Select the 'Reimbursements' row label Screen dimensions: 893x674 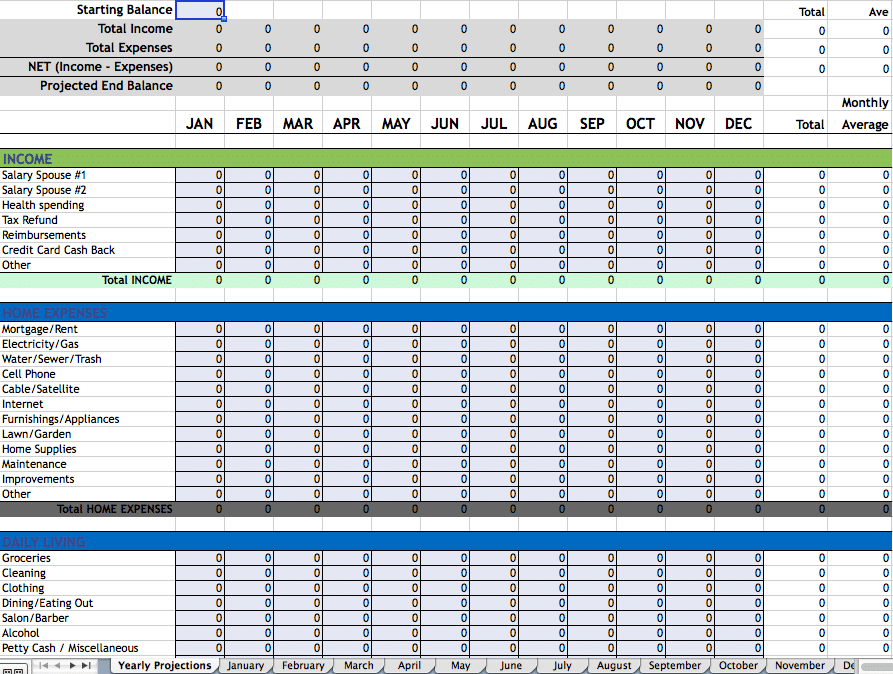(x=88, y=235)
